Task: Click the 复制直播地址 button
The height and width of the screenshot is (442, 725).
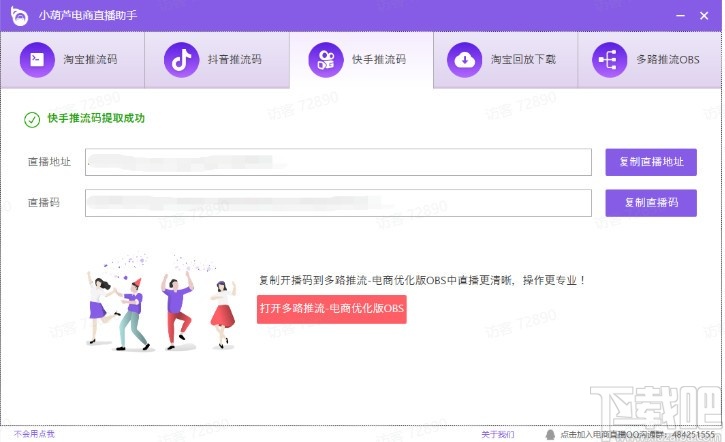Action: point(651,162)
